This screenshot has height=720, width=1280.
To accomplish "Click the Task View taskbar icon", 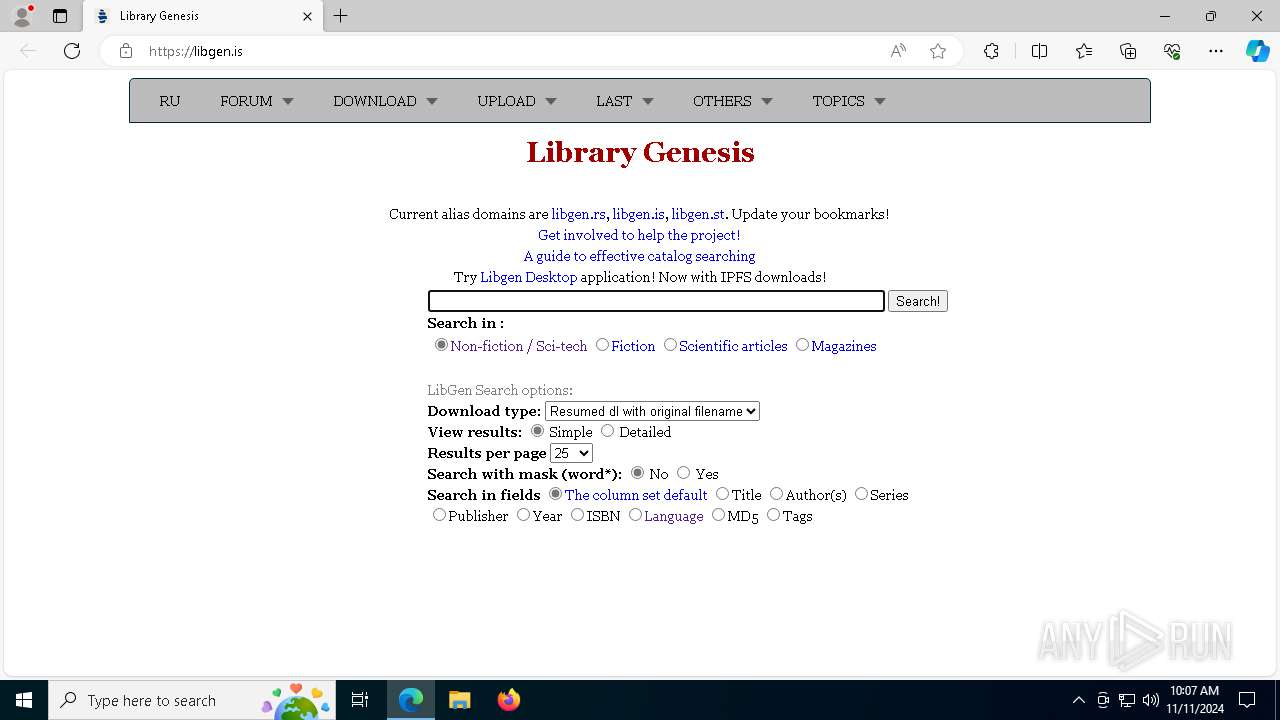I will (x=361, y=700).
